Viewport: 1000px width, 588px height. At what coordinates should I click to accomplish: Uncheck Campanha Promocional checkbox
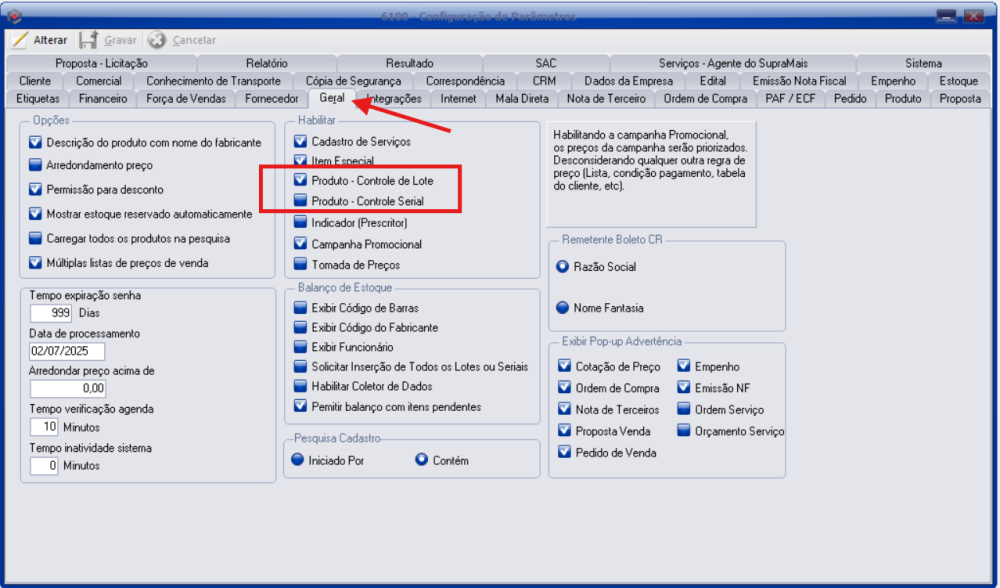tap(300, 244)
